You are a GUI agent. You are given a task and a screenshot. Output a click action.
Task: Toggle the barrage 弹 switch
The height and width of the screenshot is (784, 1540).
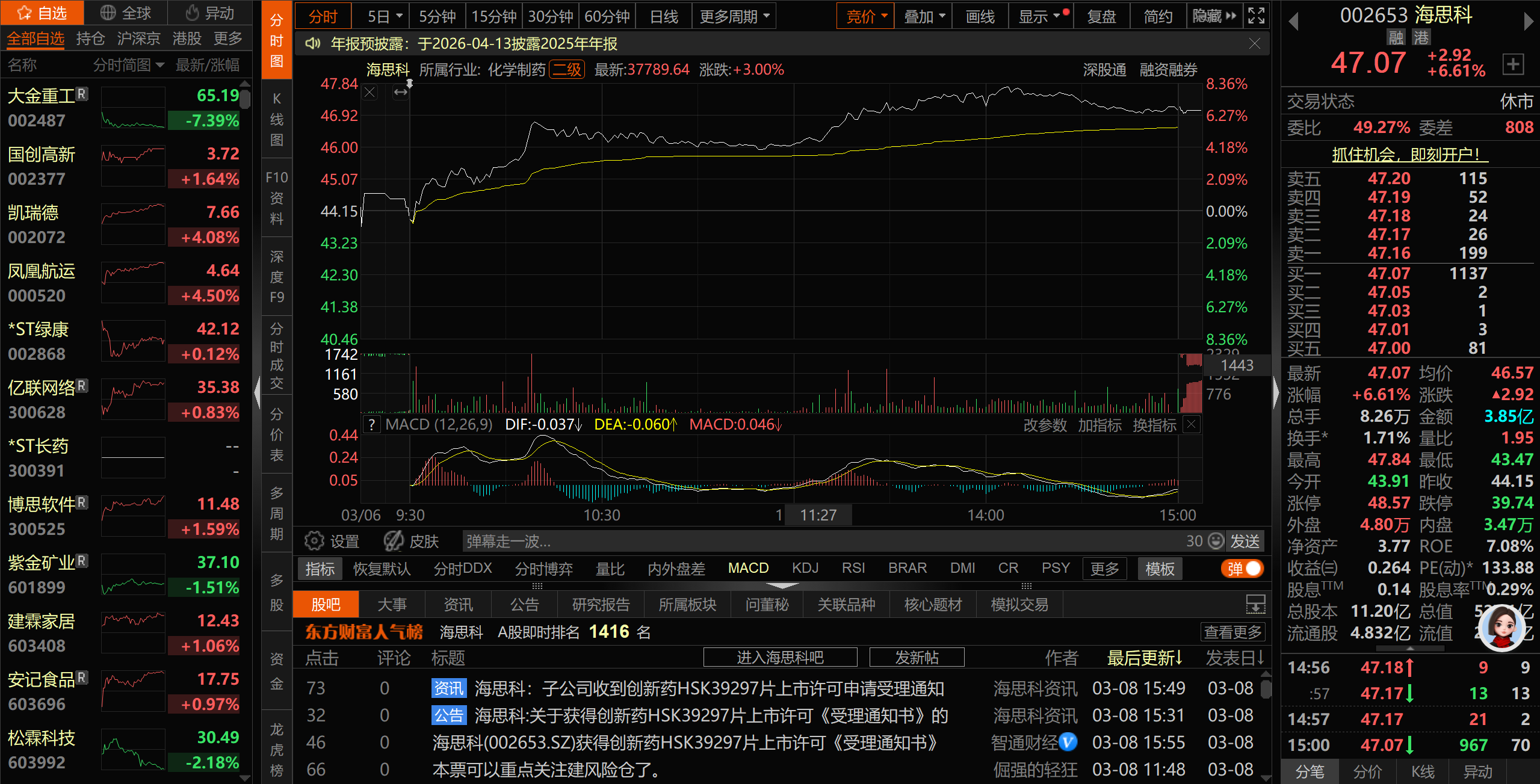coord(1243,569)
